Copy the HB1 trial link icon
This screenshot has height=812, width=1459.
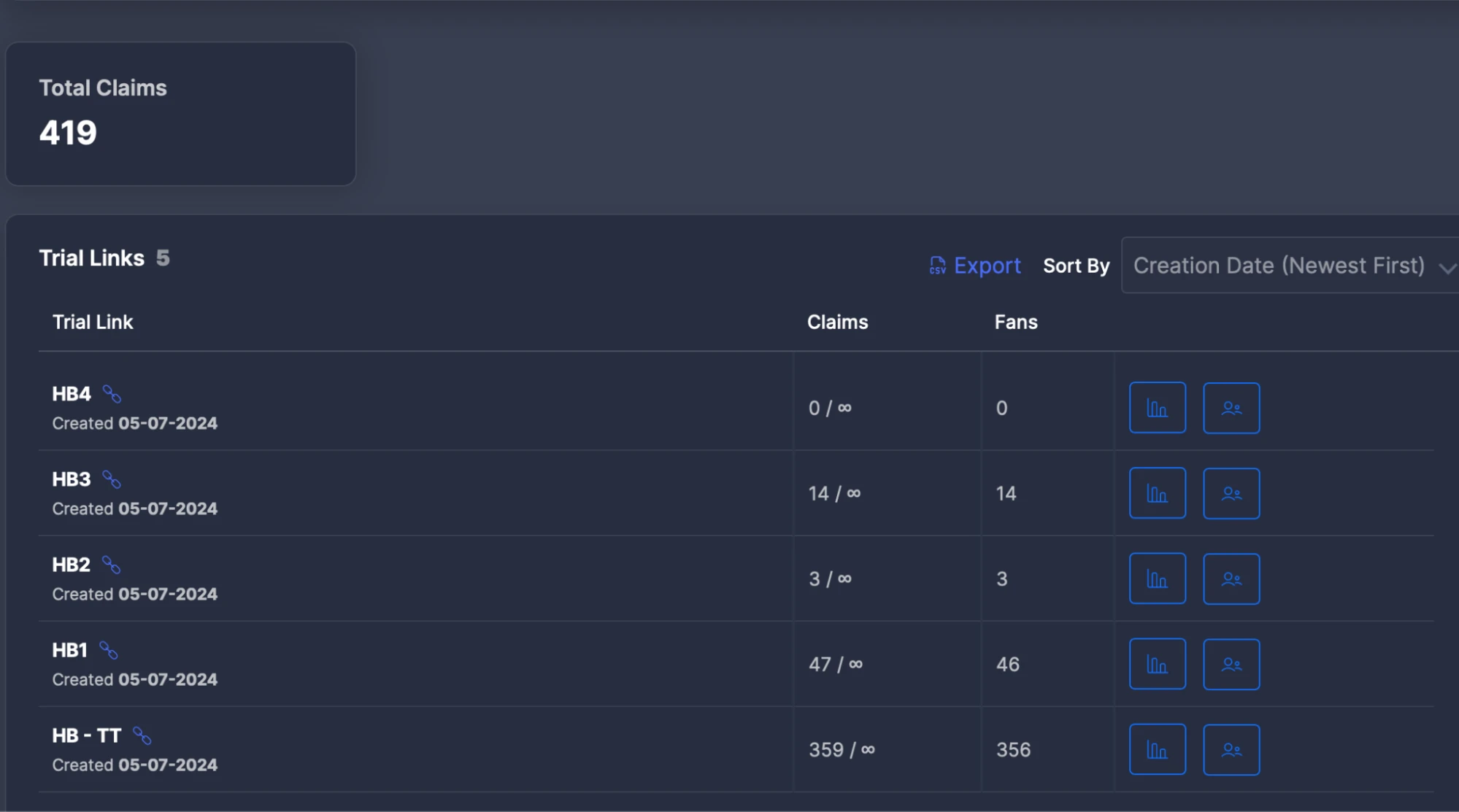tap(109, 650)
